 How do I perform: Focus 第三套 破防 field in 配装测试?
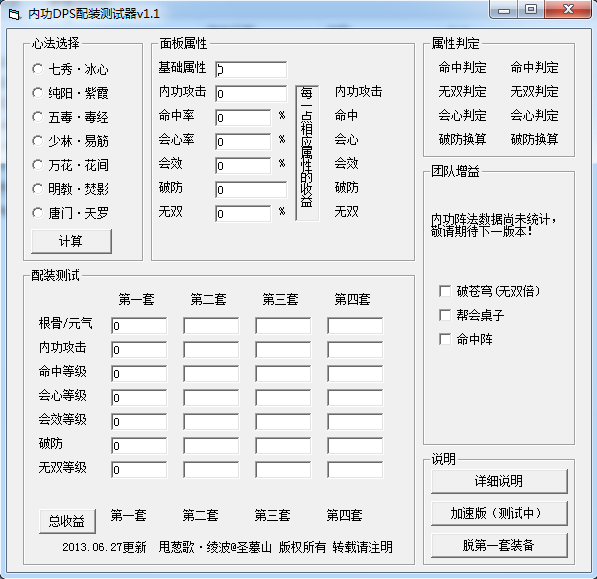coord(283,446)
